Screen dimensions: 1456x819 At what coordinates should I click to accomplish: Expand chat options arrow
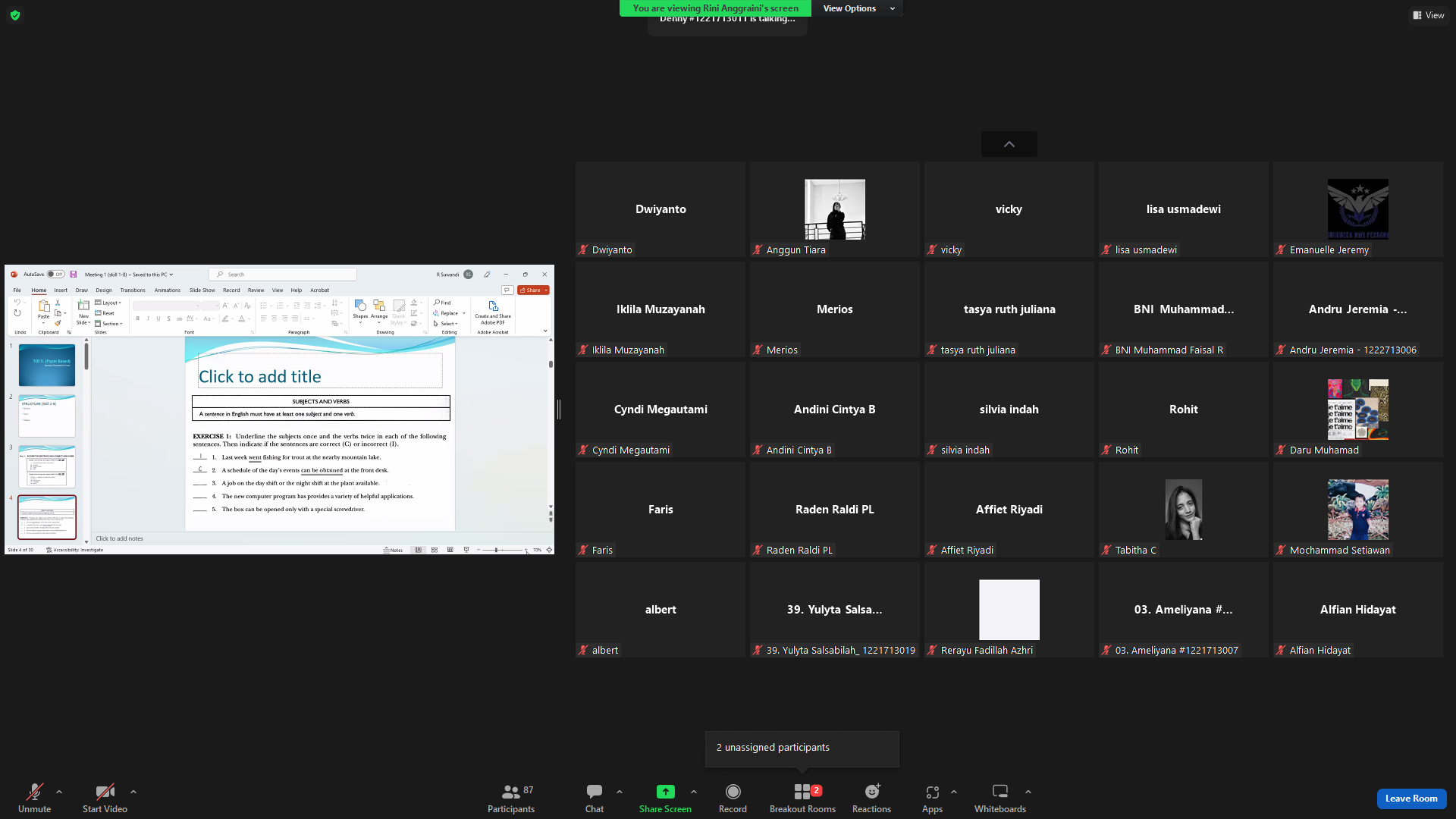click(620, 792)
